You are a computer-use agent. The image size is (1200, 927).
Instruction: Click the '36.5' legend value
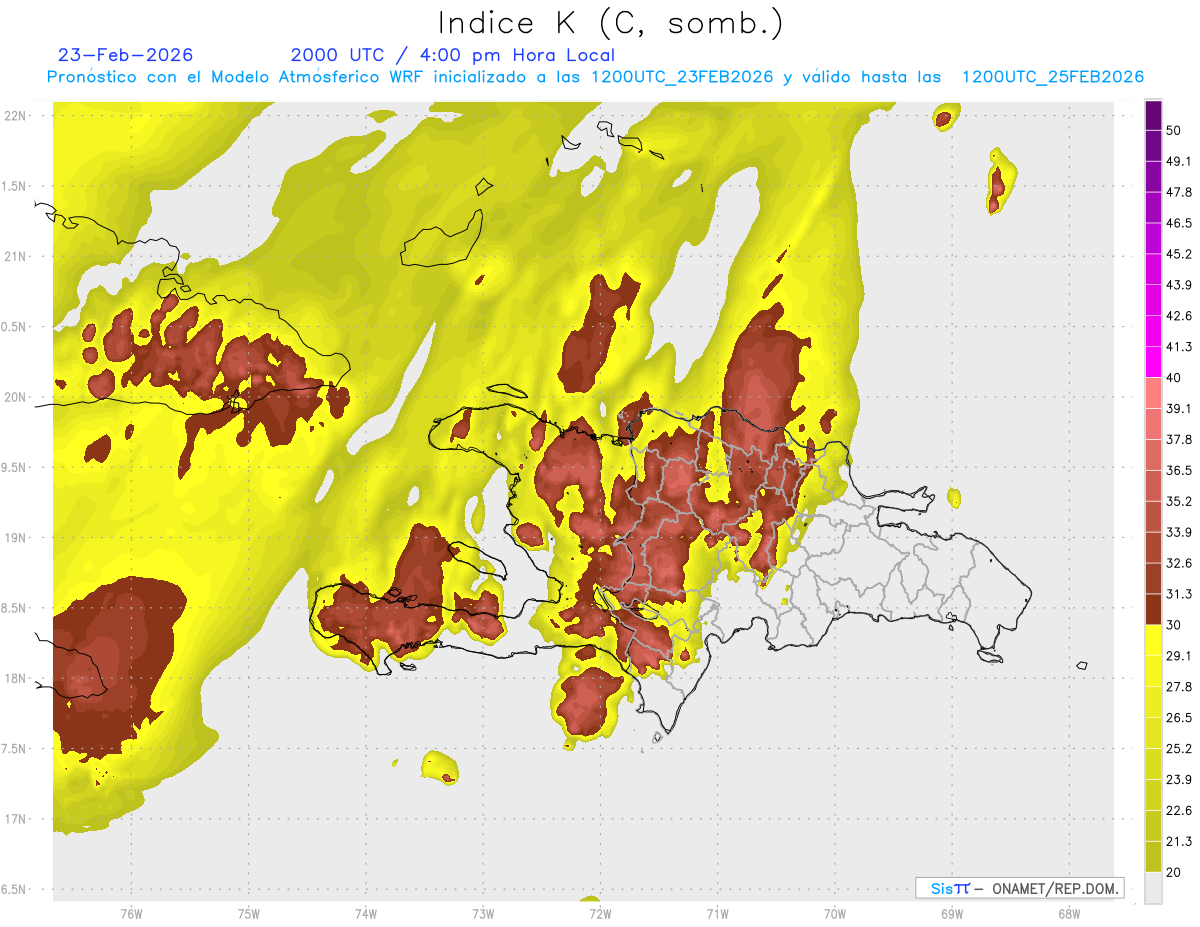coord(1178,470)
